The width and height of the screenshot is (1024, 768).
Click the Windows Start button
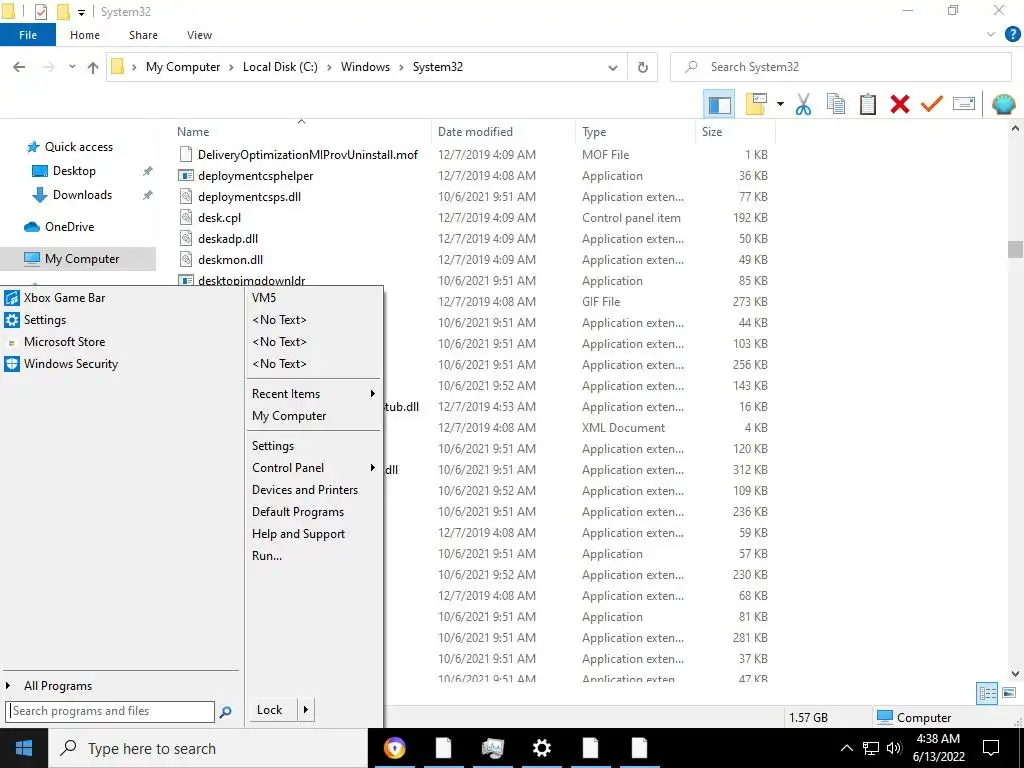click(24, 748)
